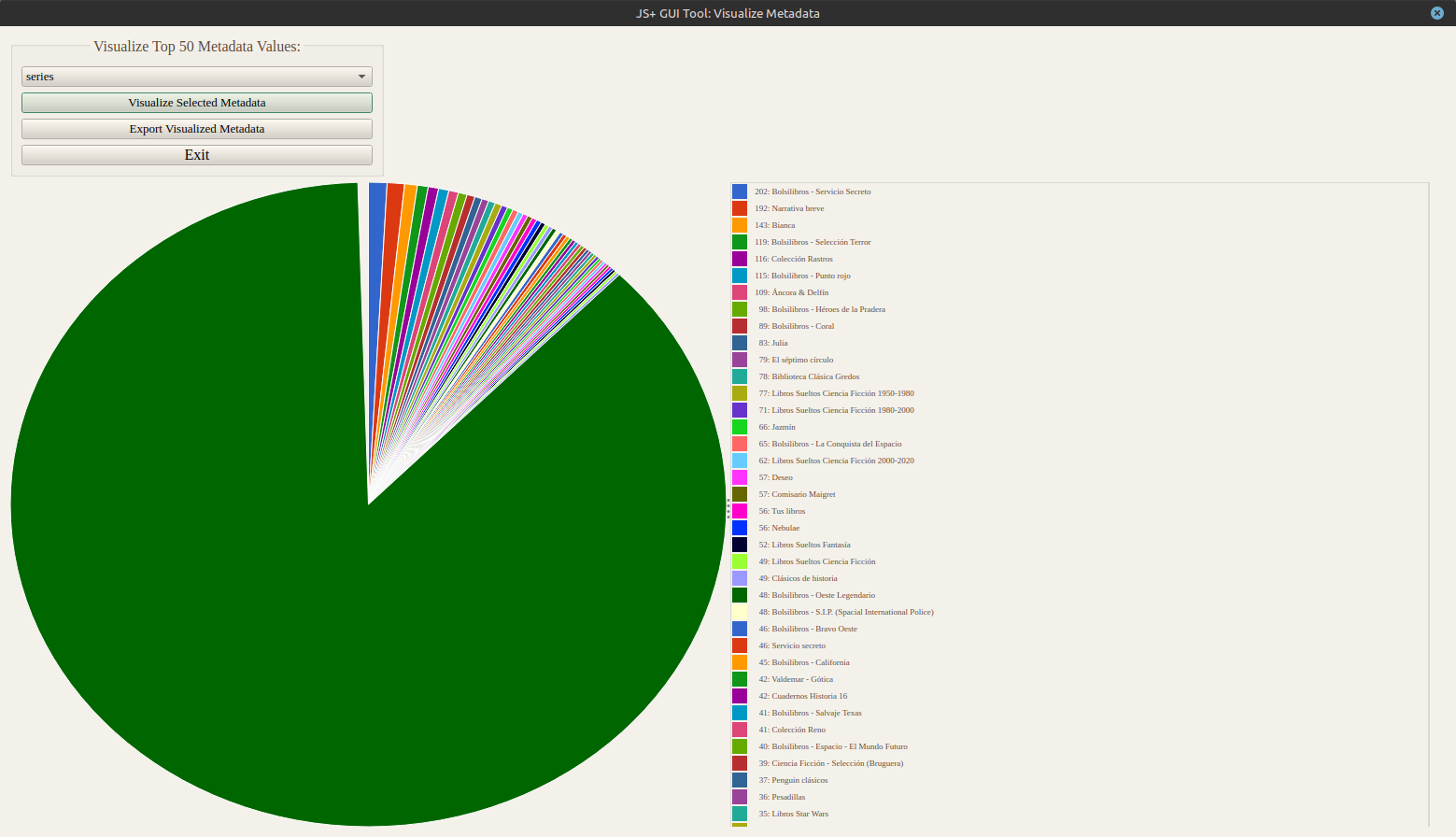The image size is (1456, 837).
Task: Click the red swatch for Narrativa breve
Action: (x=740, y=208)
